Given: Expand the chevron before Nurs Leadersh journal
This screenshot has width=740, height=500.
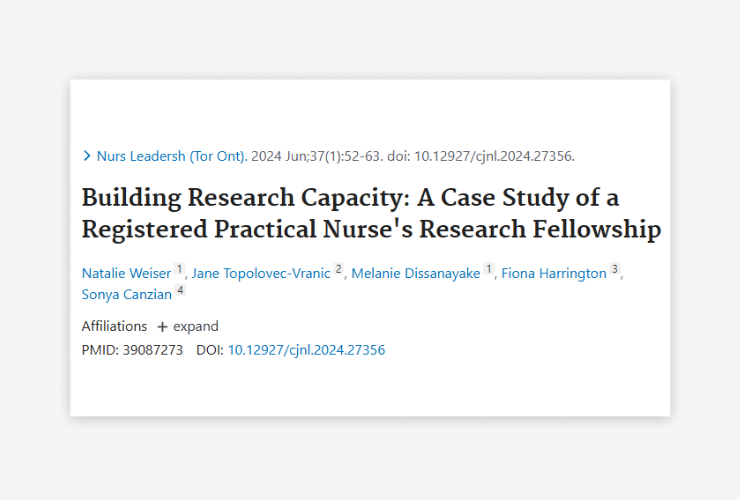Looking at the screenshot, I should 87,156.
